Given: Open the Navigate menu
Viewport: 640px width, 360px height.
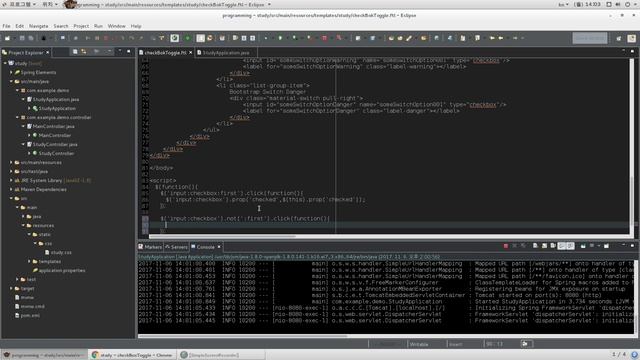Looking at the screenshot, I should pos(38,26).
